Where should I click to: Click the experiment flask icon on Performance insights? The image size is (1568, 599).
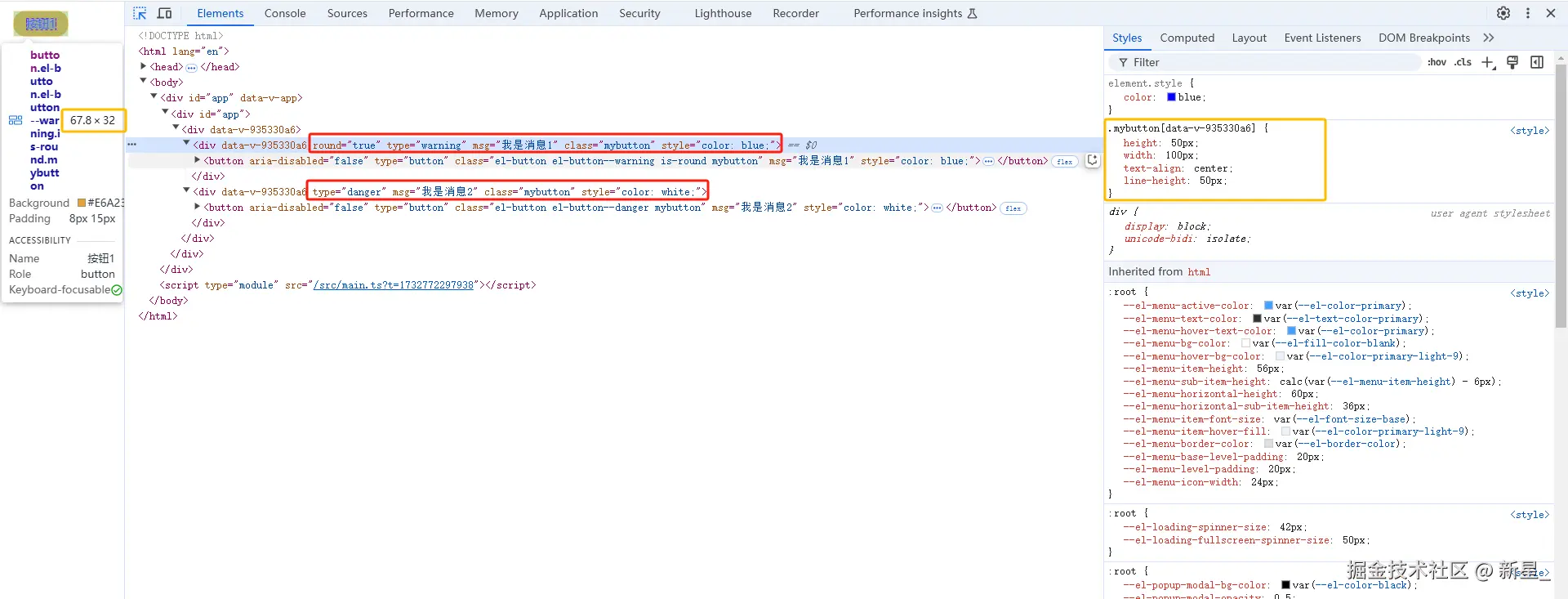pyautogui.click(x=972, y=13)
